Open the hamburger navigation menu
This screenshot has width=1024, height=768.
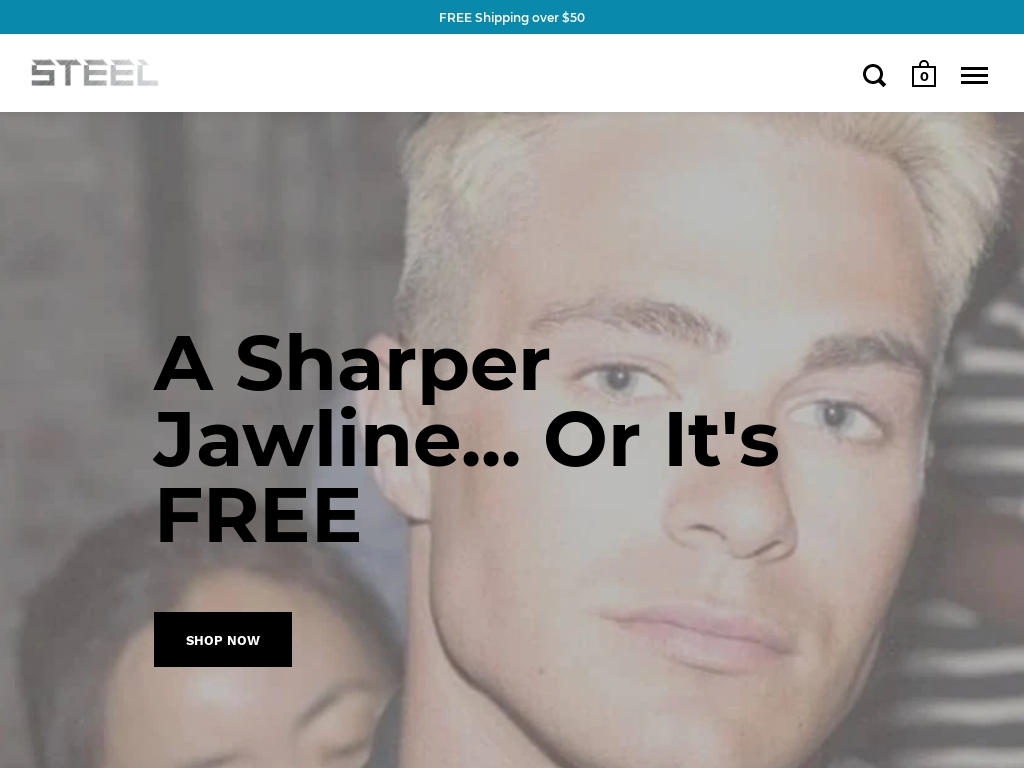(974, 76)
